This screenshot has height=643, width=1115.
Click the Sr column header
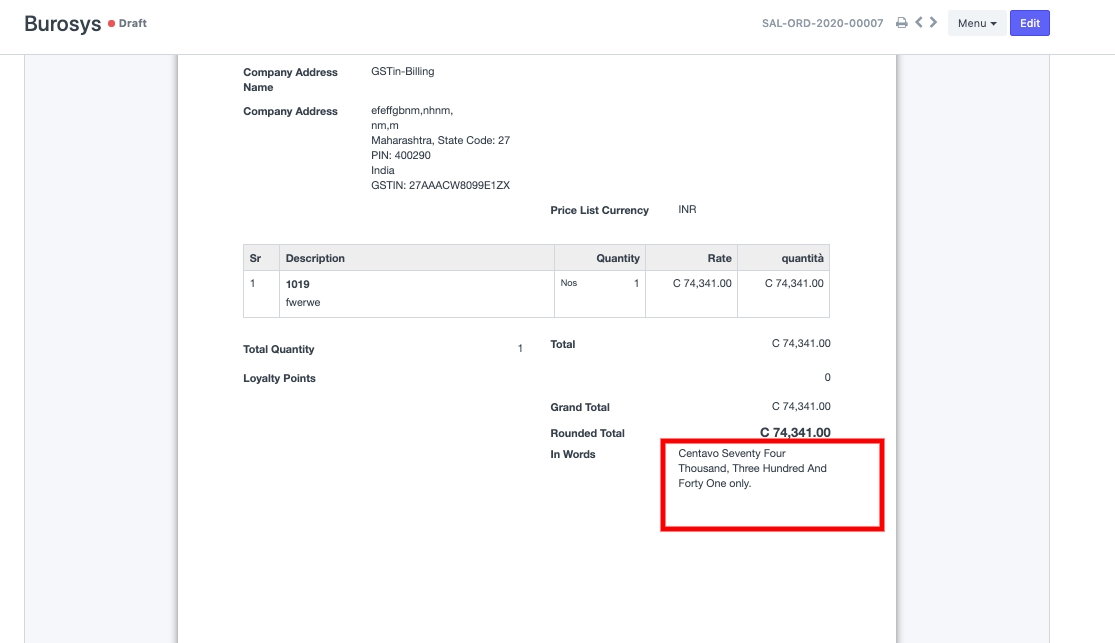255,258
